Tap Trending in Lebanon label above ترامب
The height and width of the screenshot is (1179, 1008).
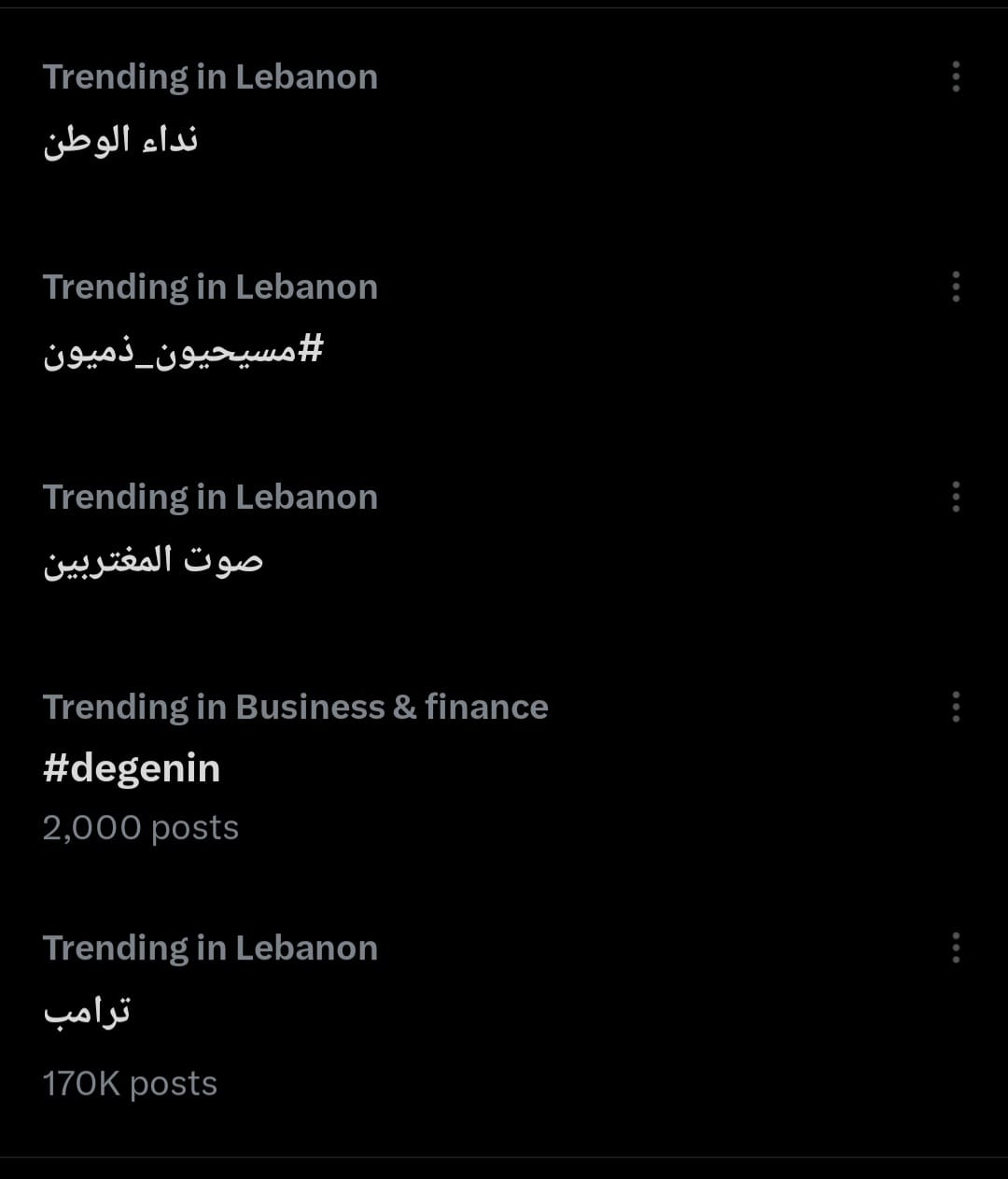(x=210, y=947)
